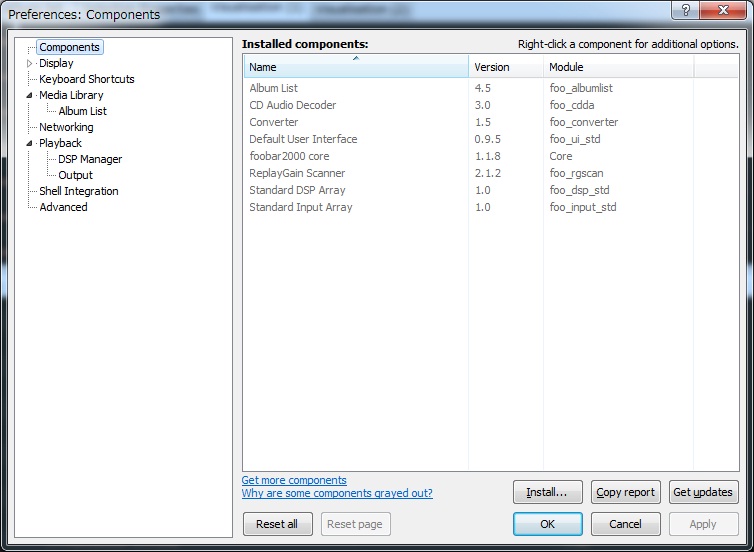
Task: Close the Preferences window
Action: (x=723, y=10)
